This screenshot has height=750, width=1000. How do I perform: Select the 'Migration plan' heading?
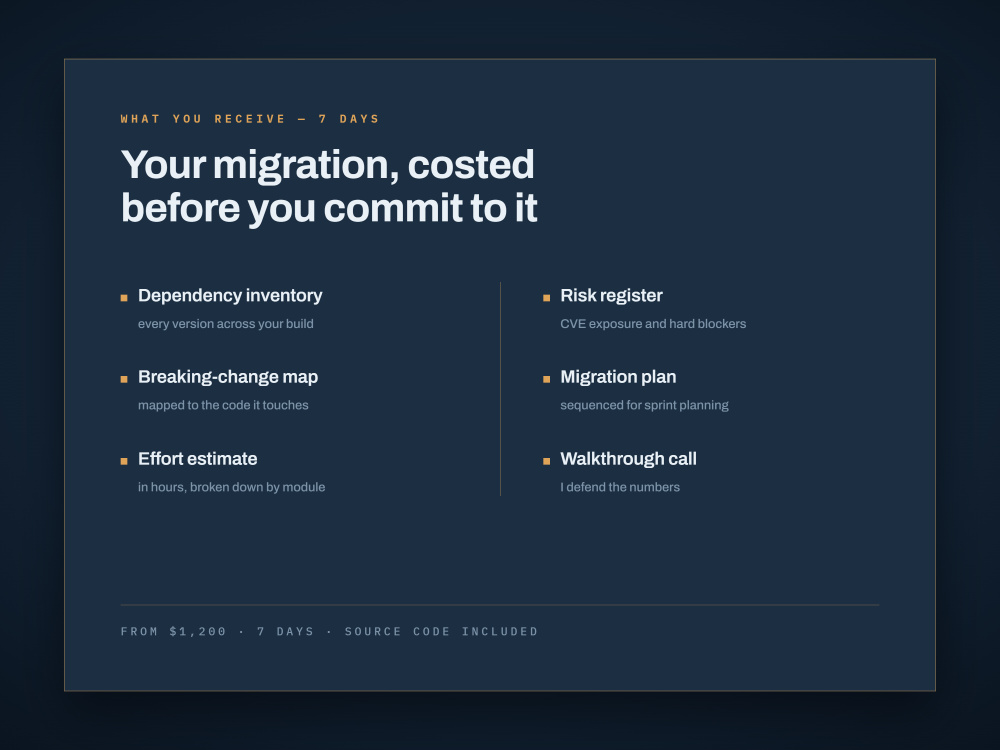(618, 377)
